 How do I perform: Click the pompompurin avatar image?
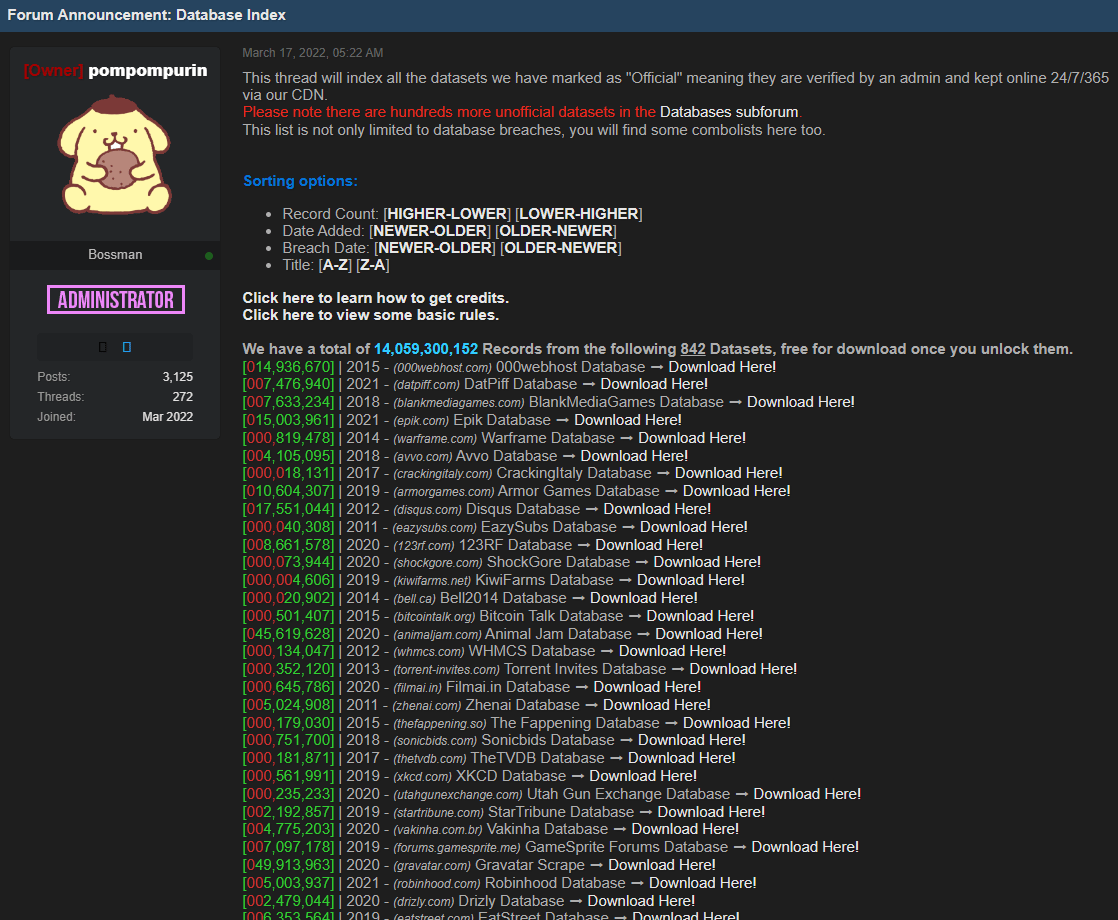click(115, 157)
